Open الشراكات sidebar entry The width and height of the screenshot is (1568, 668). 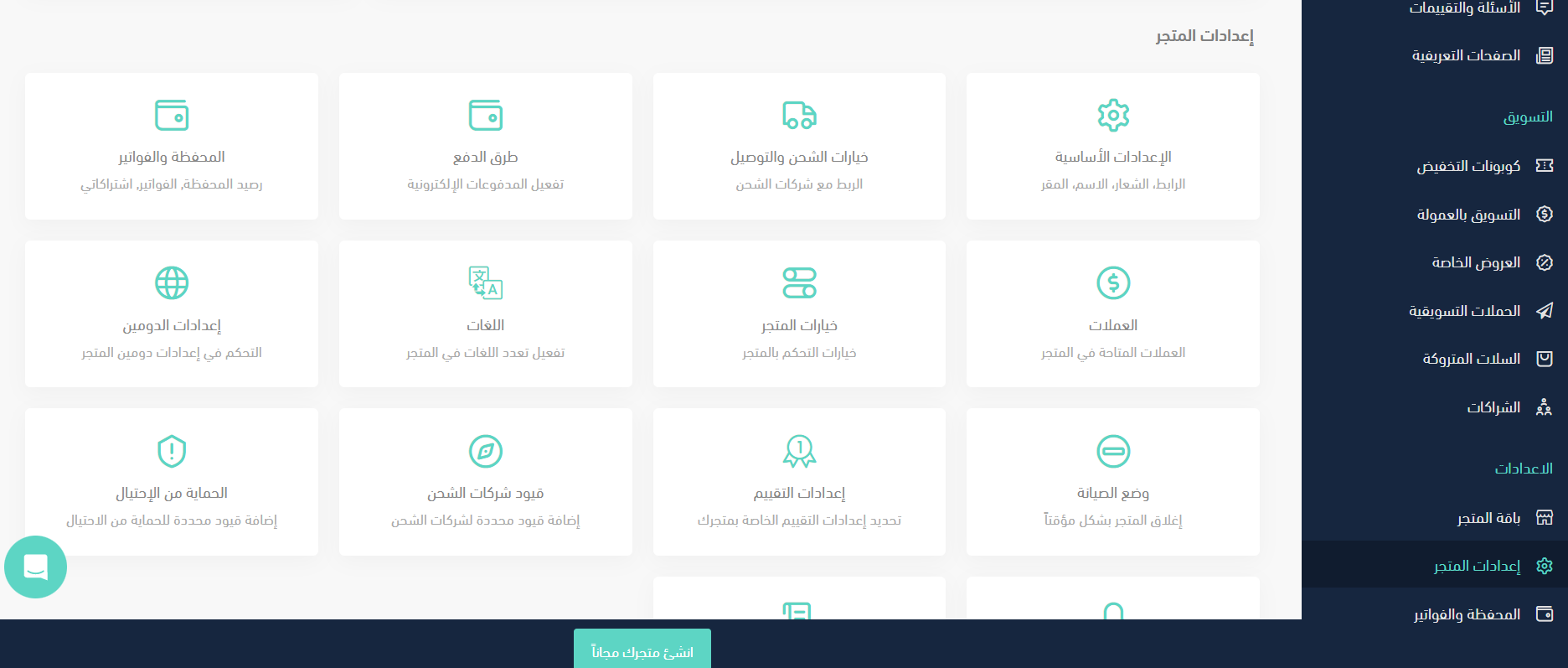1494,407
